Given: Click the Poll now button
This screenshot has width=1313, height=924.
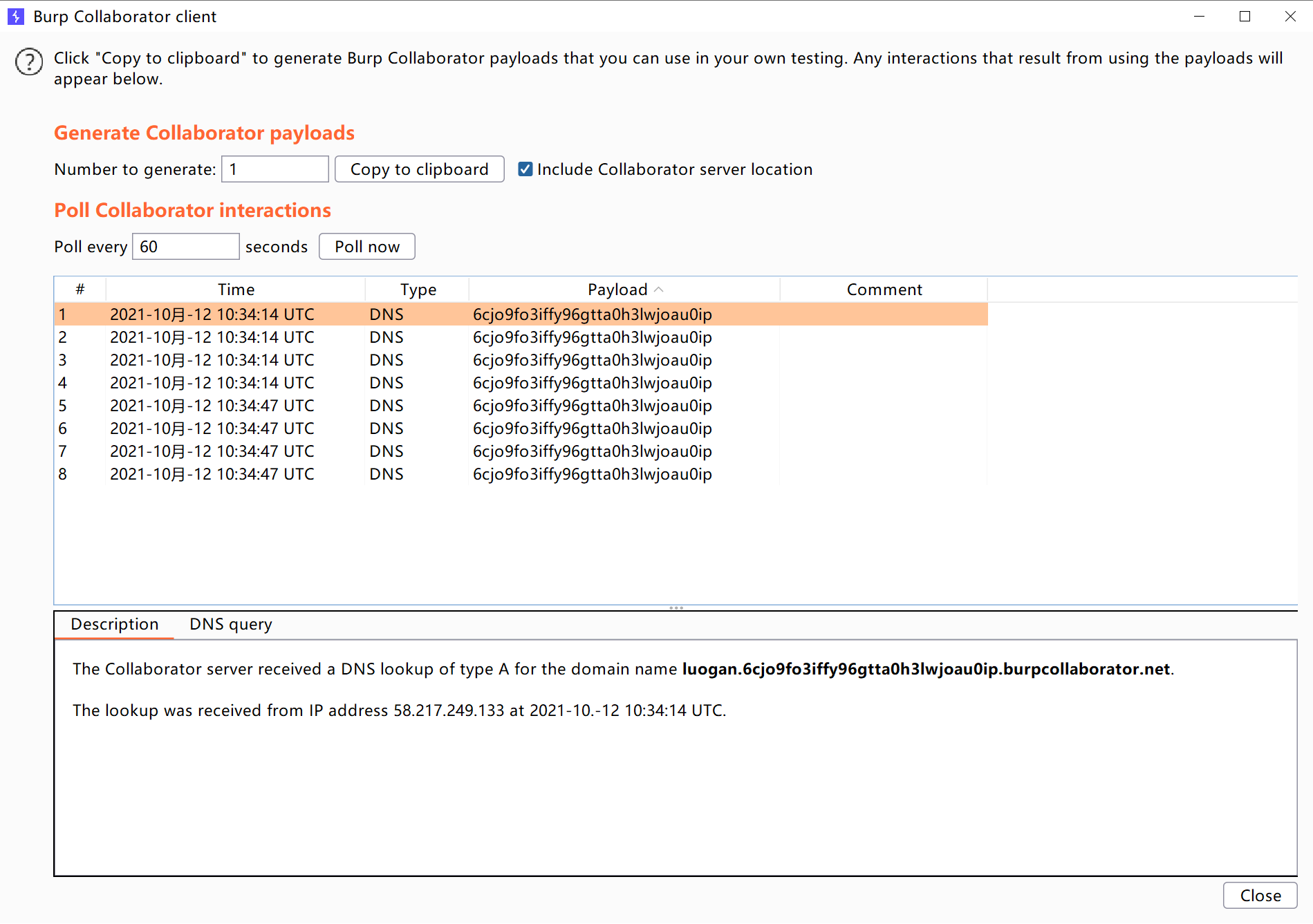Looking at the screenshot, I should pyautogui.click(x=367, y=247).
